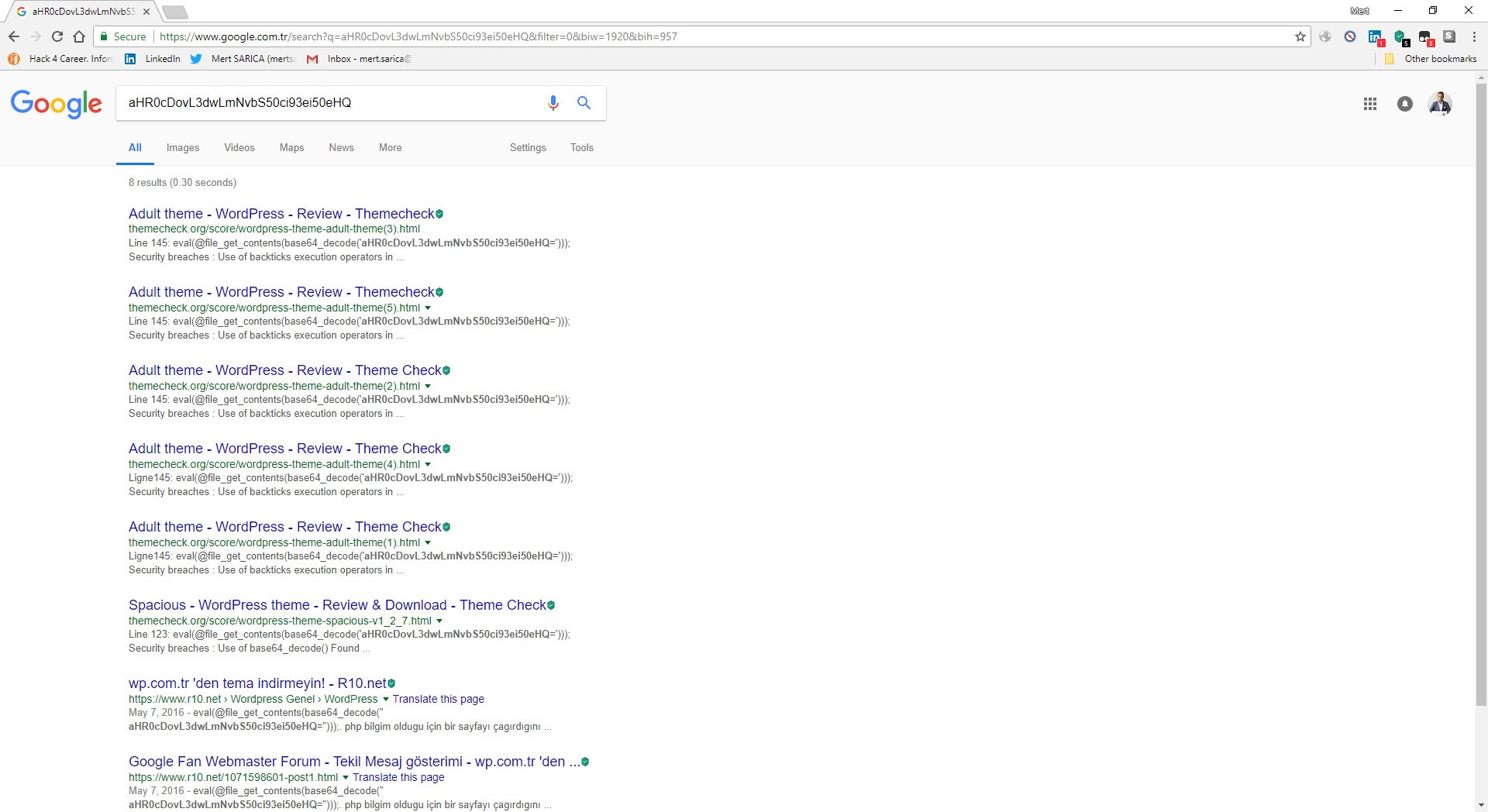This screenshot has height=812, width=1488.
Task: Search by voice using the microphone icon
Action: (553, 103)
